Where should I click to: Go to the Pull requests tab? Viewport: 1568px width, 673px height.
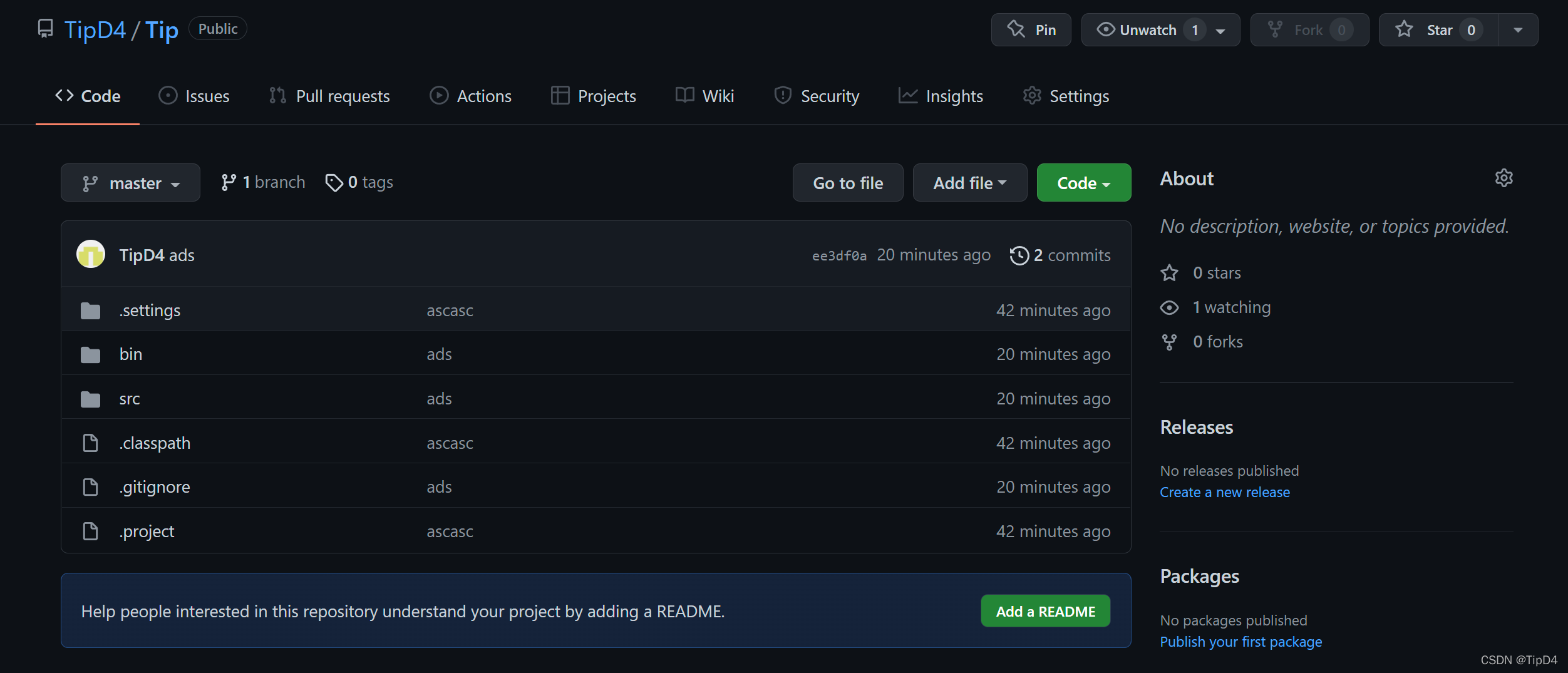pos(329,96)
